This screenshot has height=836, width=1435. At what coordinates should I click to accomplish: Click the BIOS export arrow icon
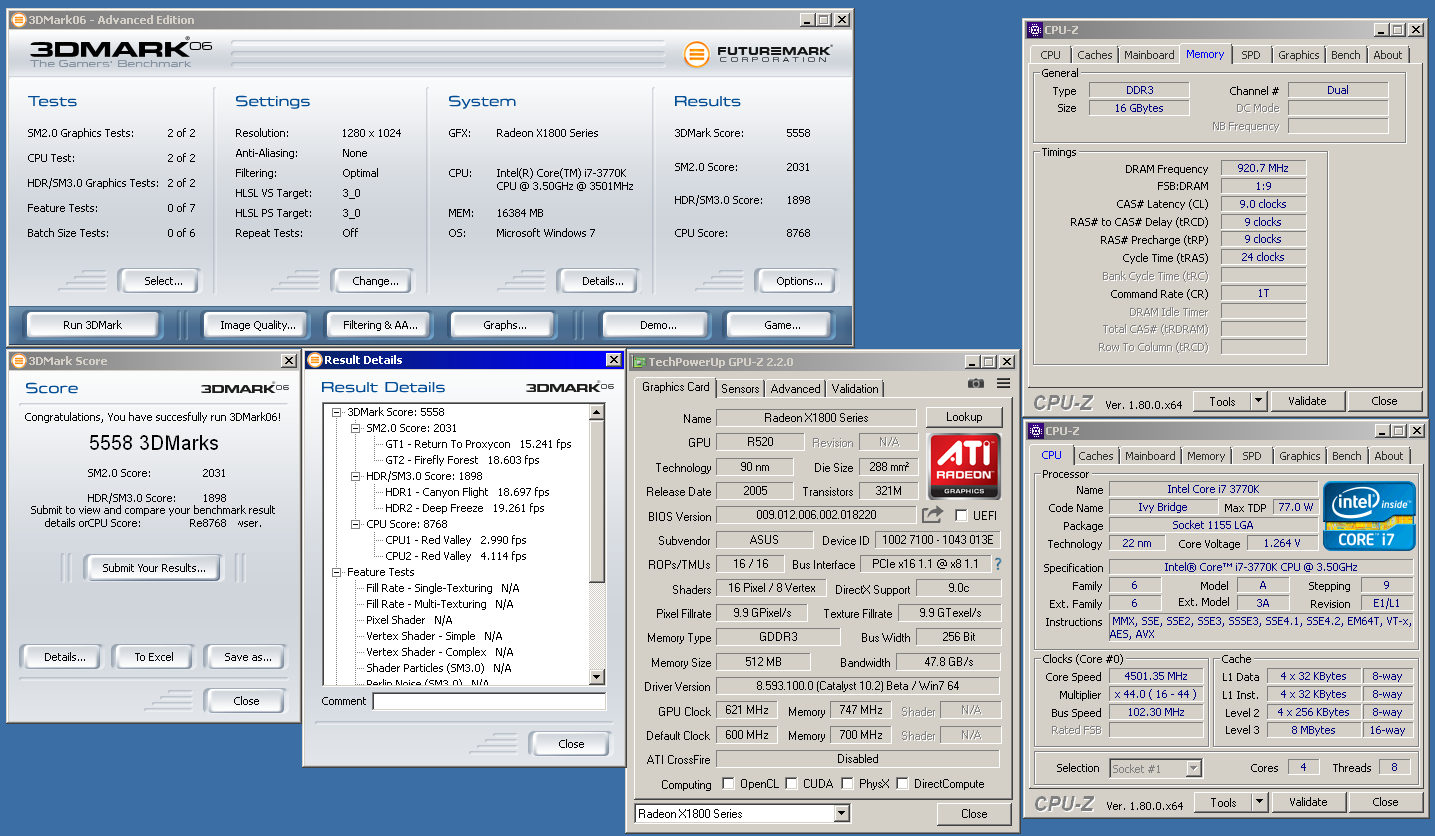click(x=932, y=515)
